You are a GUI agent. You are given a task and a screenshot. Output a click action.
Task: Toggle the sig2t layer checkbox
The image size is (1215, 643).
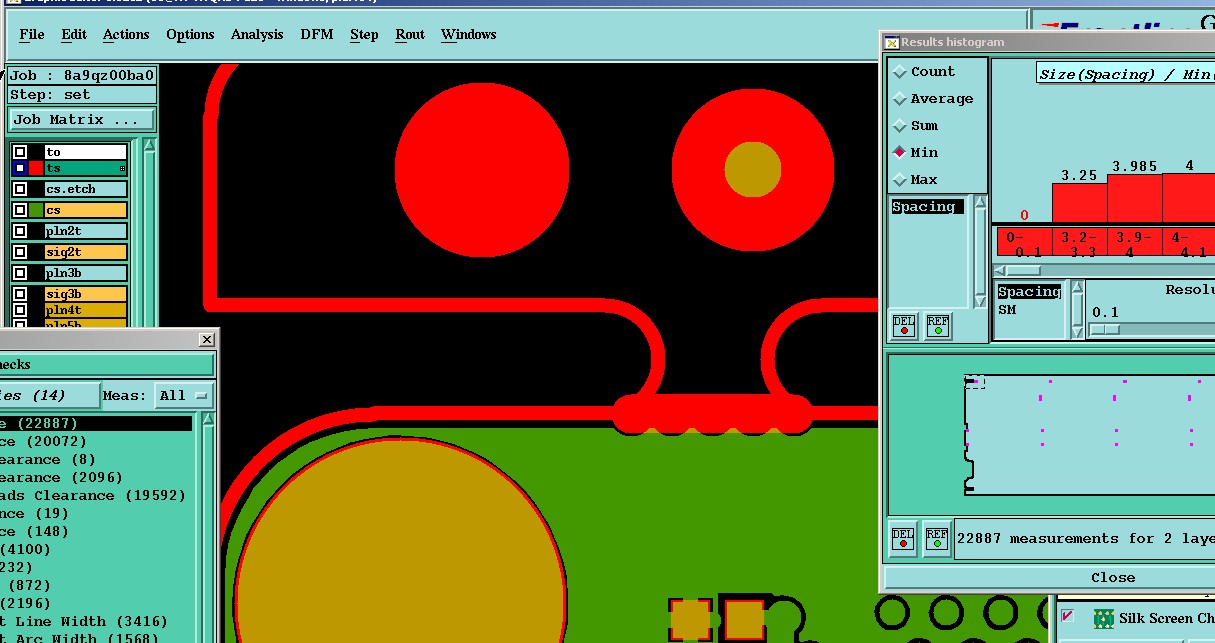coord(20,252)
